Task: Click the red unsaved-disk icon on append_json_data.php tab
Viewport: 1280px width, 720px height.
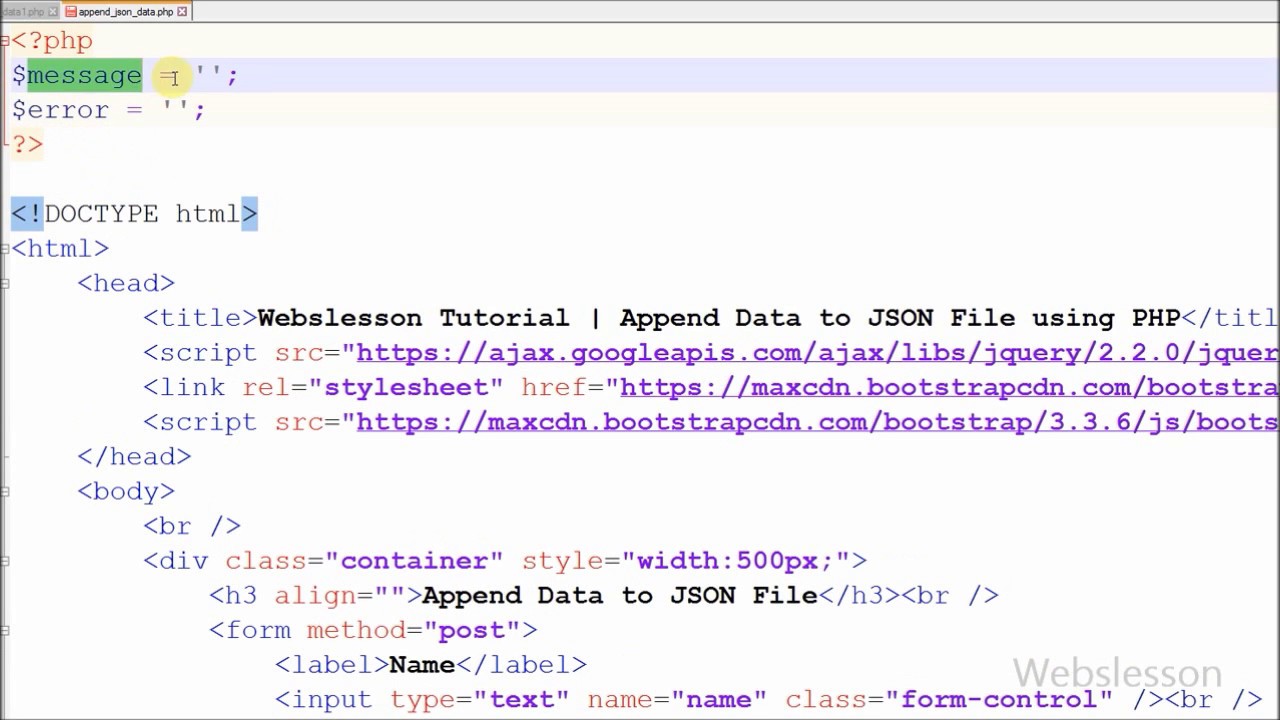Action: [x=71, y=12]
